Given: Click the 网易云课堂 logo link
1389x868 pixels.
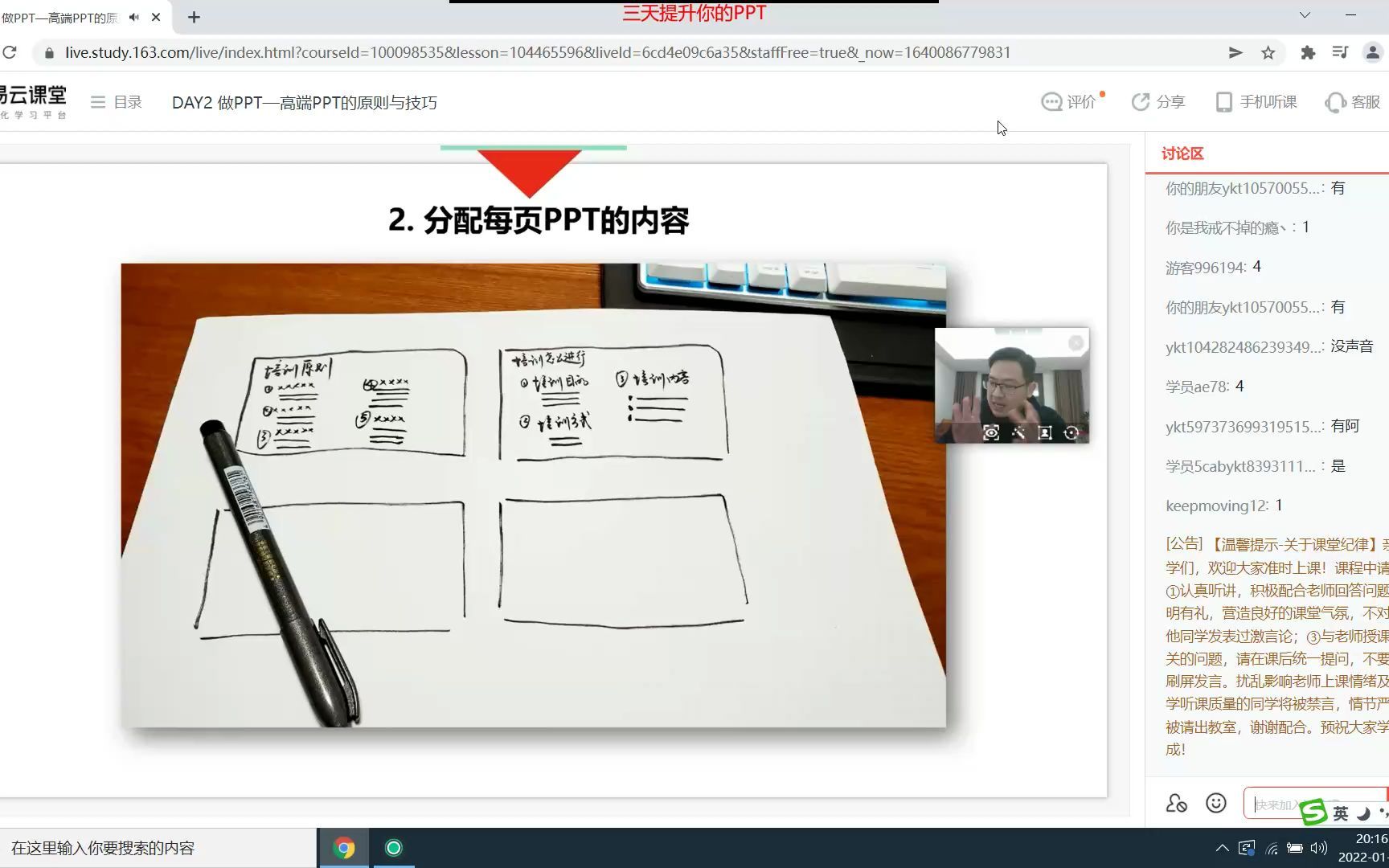Looking at the screenshot, I should click(34, 100).
